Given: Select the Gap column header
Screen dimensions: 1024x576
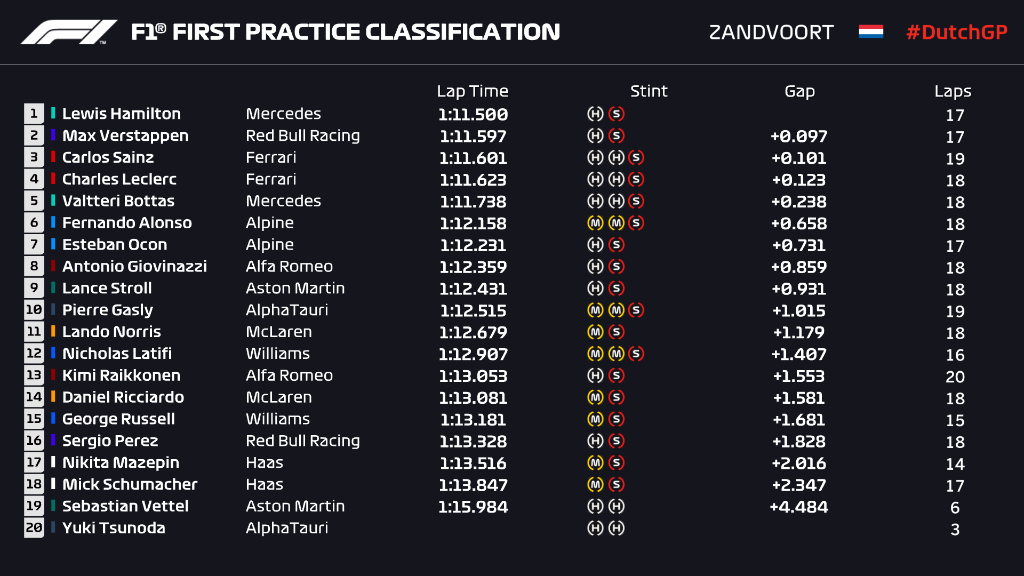Looking at the screenshot, I should click(x=799, y=91).
